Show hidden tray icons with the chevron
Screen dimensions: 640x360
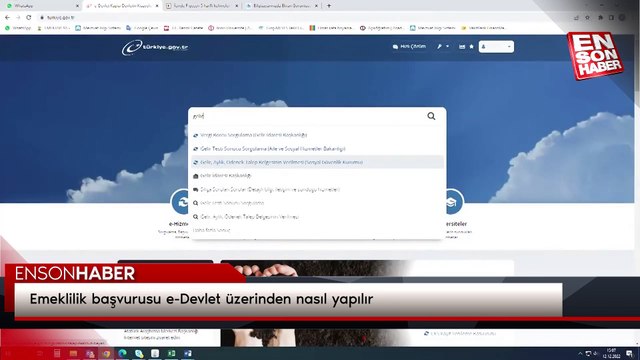[x=580, y=353]
